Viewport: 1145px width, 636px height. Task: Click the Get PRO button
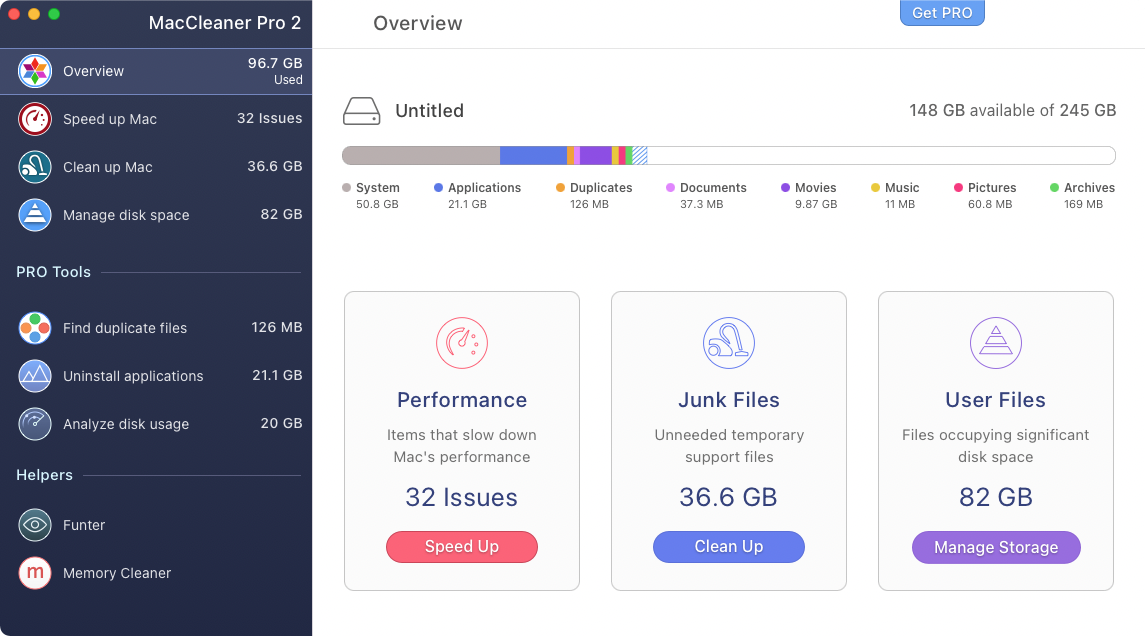pos(942,13)
